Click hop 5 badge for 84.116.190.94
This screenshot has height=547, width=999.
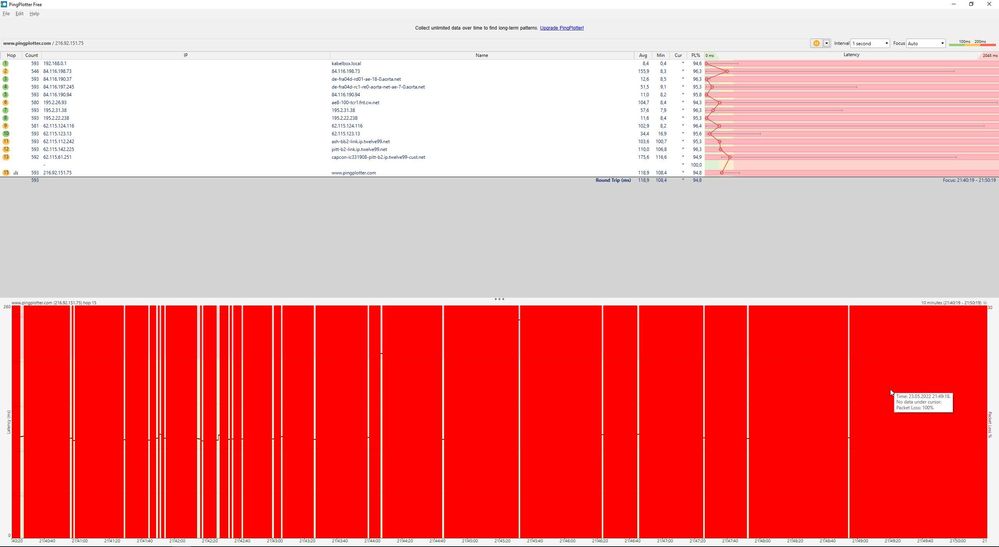6,94
